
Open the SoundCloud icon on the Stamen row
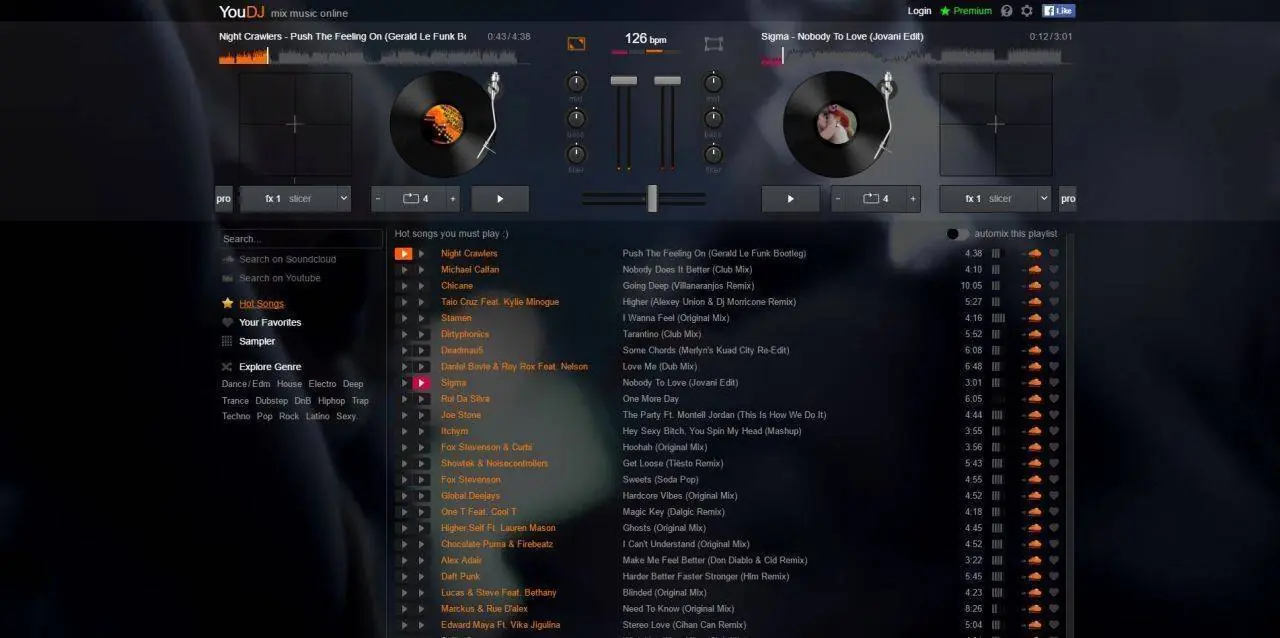[x=1034, y=318]
